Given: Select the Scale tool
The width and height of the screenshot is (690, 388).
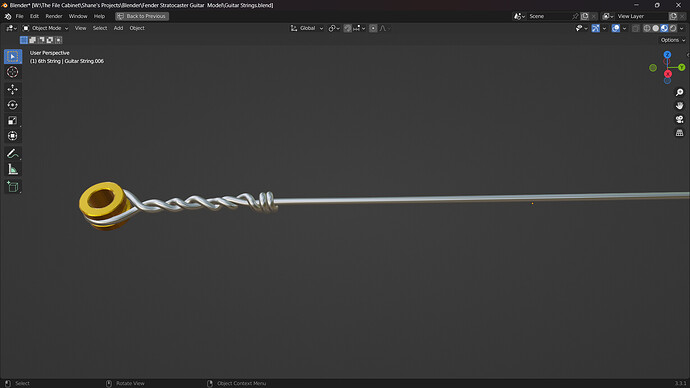Looking at the screenshot, I should coord(13,121).
